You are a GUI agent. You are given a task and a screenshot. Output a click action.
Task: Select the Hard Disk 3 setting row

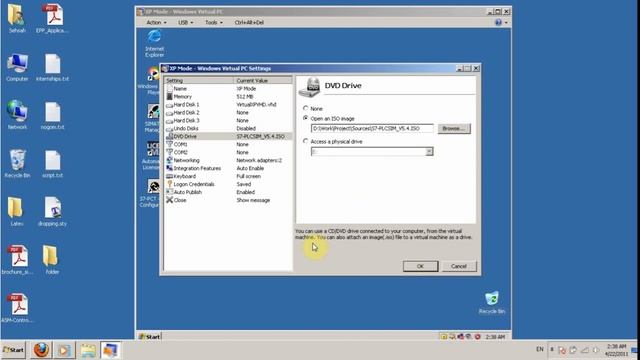(x=228, y=120)
